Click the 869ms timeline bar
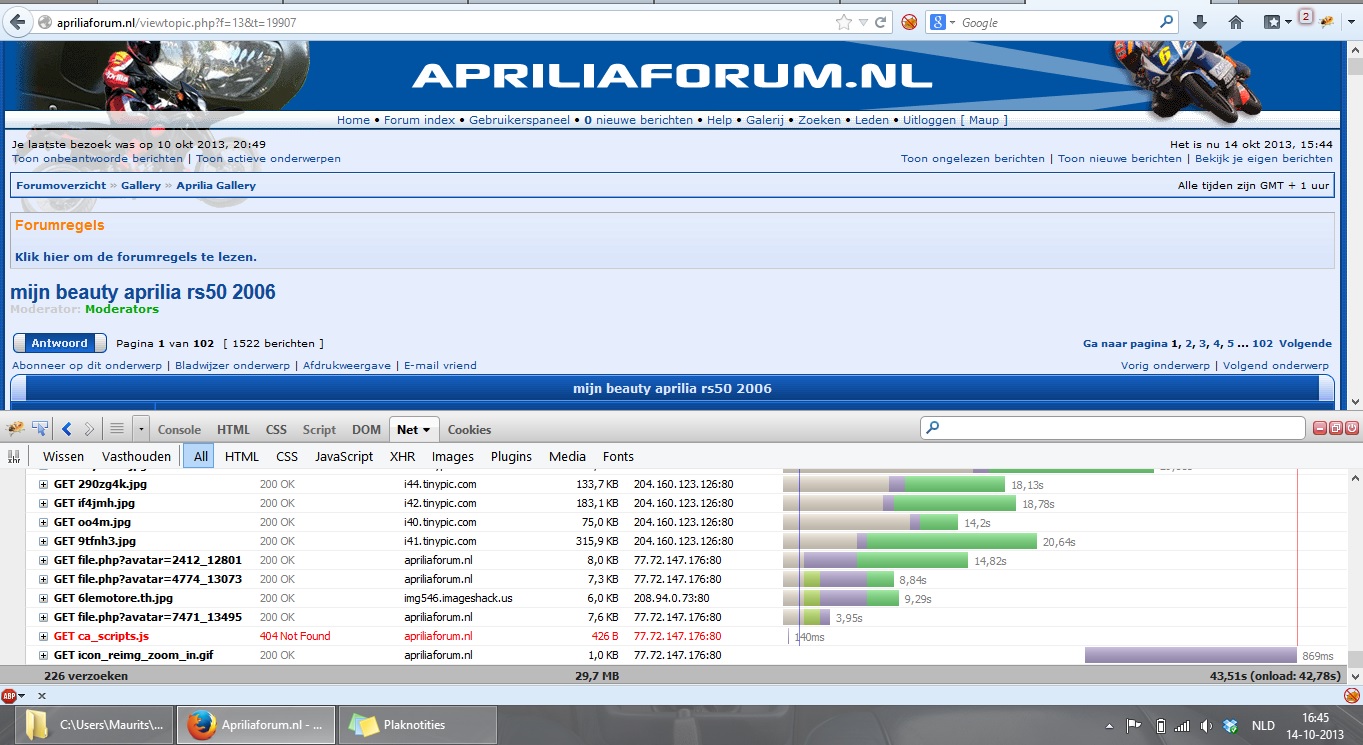This screenshot has width=1363, height=745. pyautogui.click(x=1190, y=655)
